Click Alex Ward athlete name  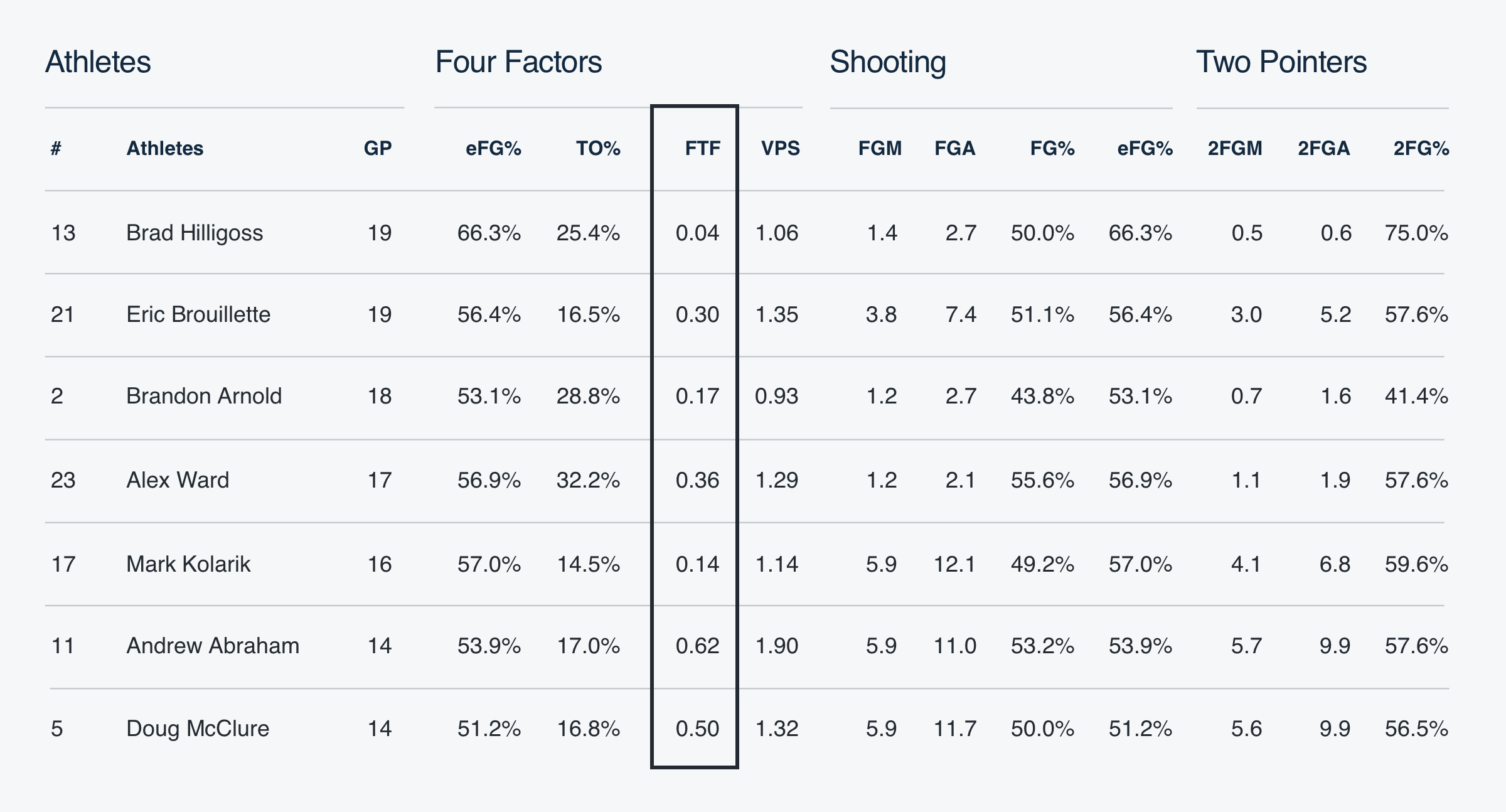coord(178,480)
